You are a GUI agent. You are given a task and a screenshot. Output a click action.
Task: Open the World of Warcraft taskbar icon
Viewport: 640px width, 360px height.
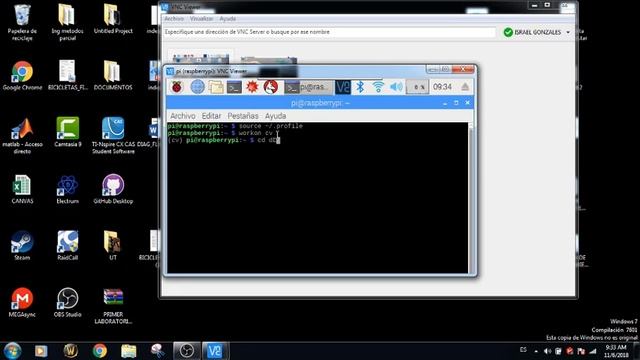(70, 351)
